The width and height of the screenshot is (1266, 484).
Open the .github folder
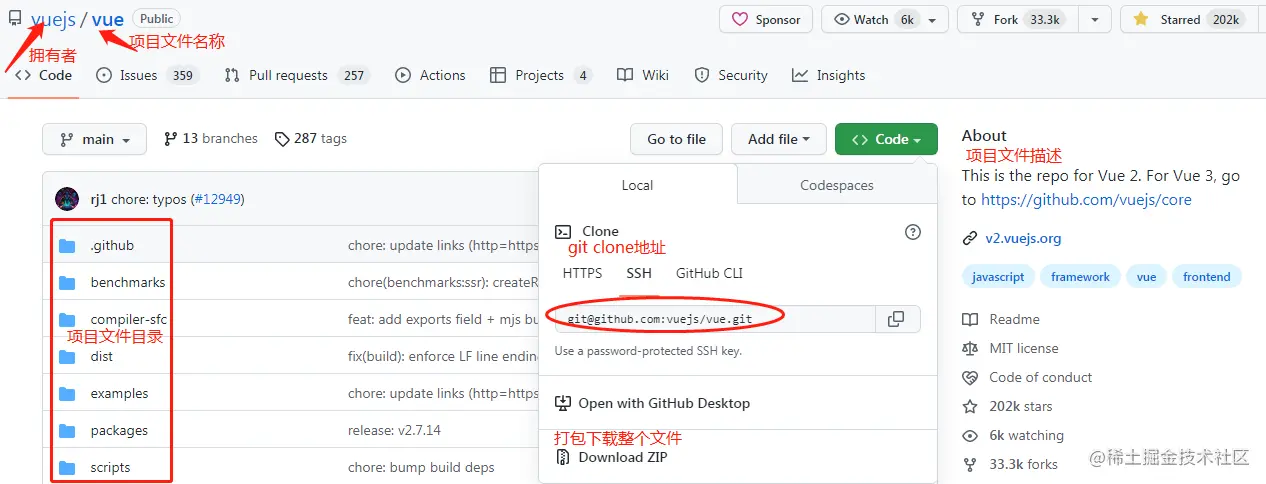pos(112,245)
